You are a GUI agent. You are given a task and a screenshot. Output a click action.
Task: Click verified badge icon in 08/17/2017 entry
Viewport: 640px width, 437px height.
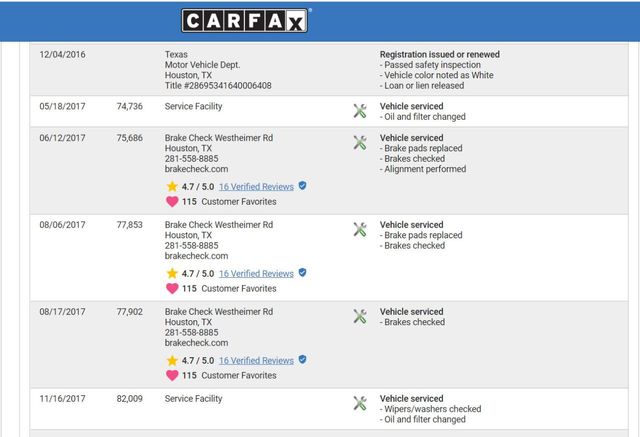coord(302,360)
